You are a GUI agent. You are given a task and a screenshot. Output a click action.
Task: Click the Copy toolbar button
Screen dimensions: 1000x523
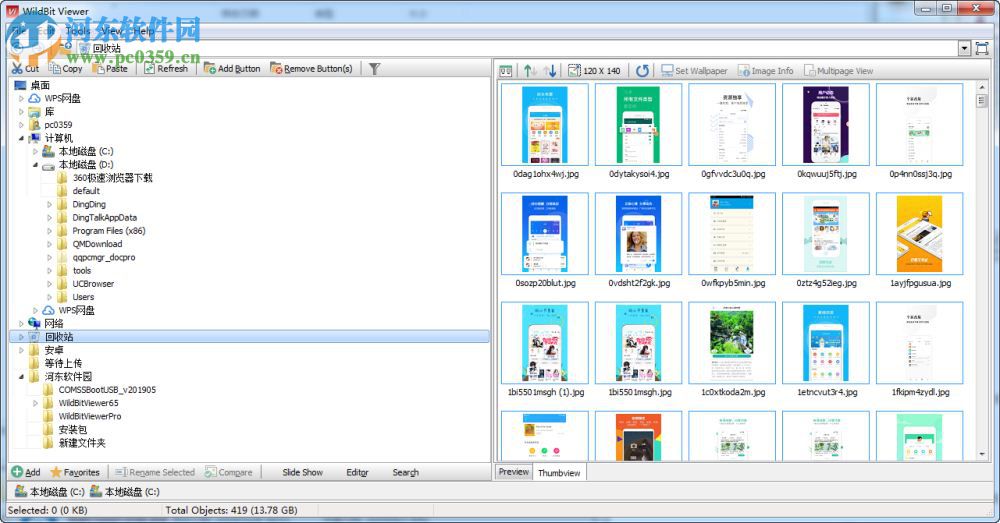tap(66, 68)
